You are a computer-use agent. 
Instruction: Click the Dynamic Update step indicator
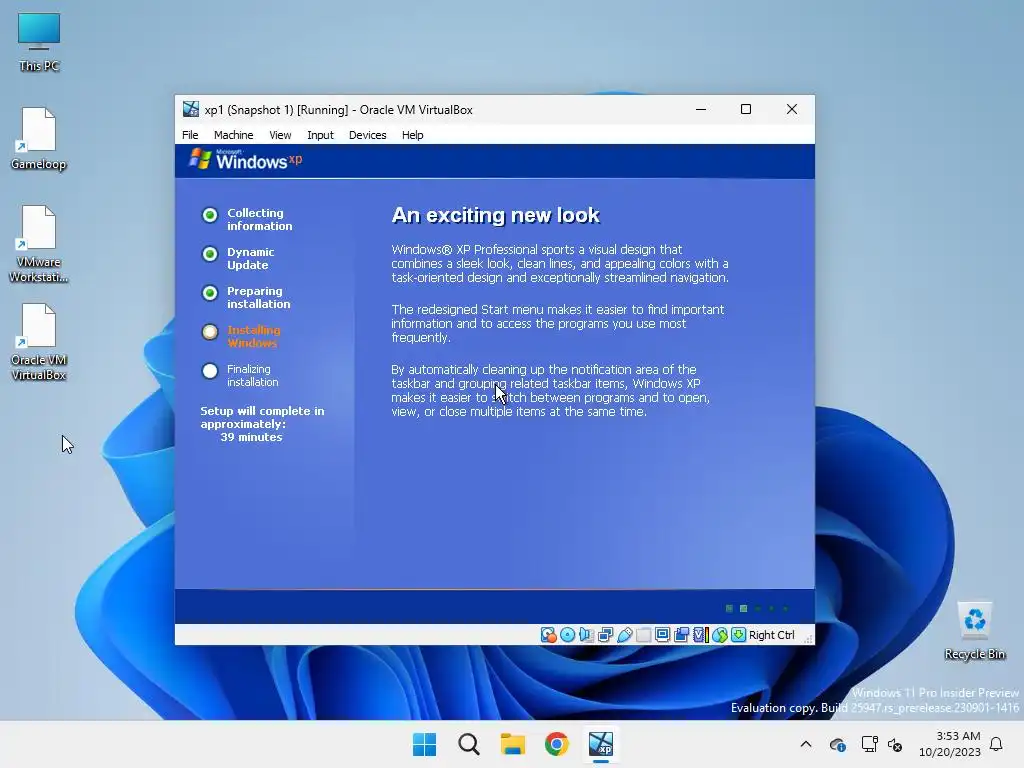tap(210, 254)
